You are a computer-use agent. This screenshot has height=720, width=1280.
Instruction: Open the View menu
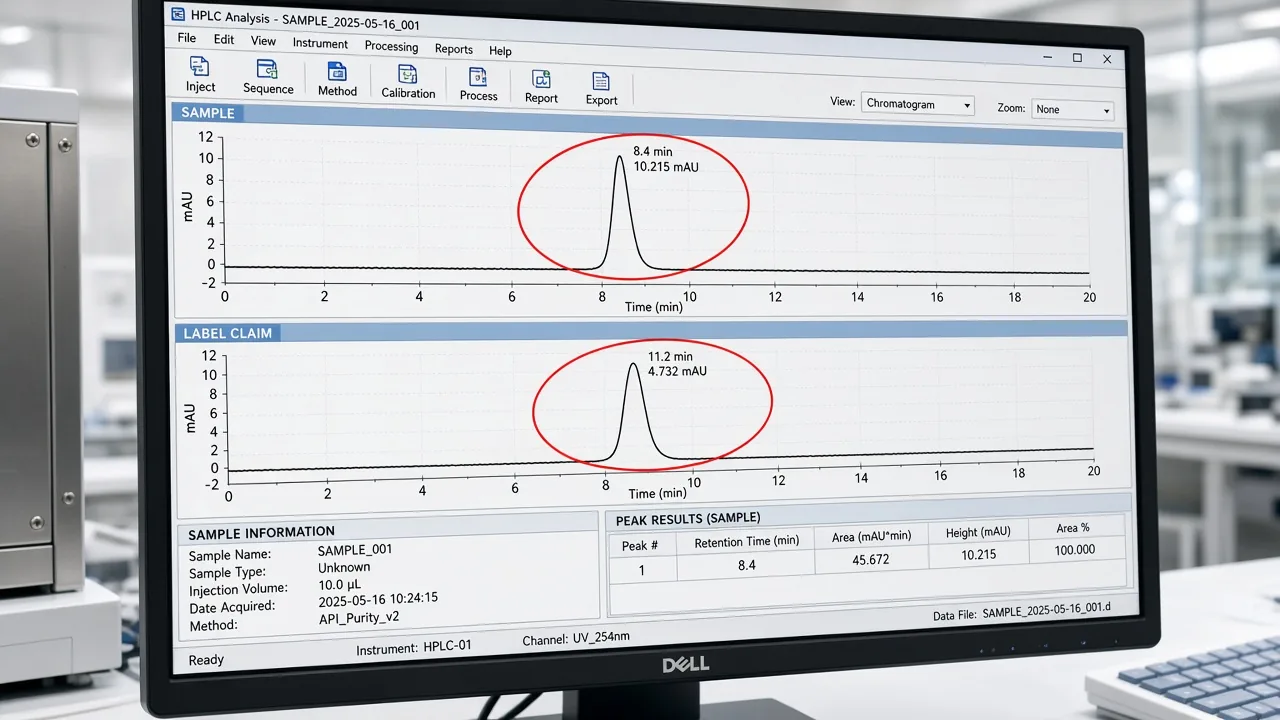click(x=263, y=41)
